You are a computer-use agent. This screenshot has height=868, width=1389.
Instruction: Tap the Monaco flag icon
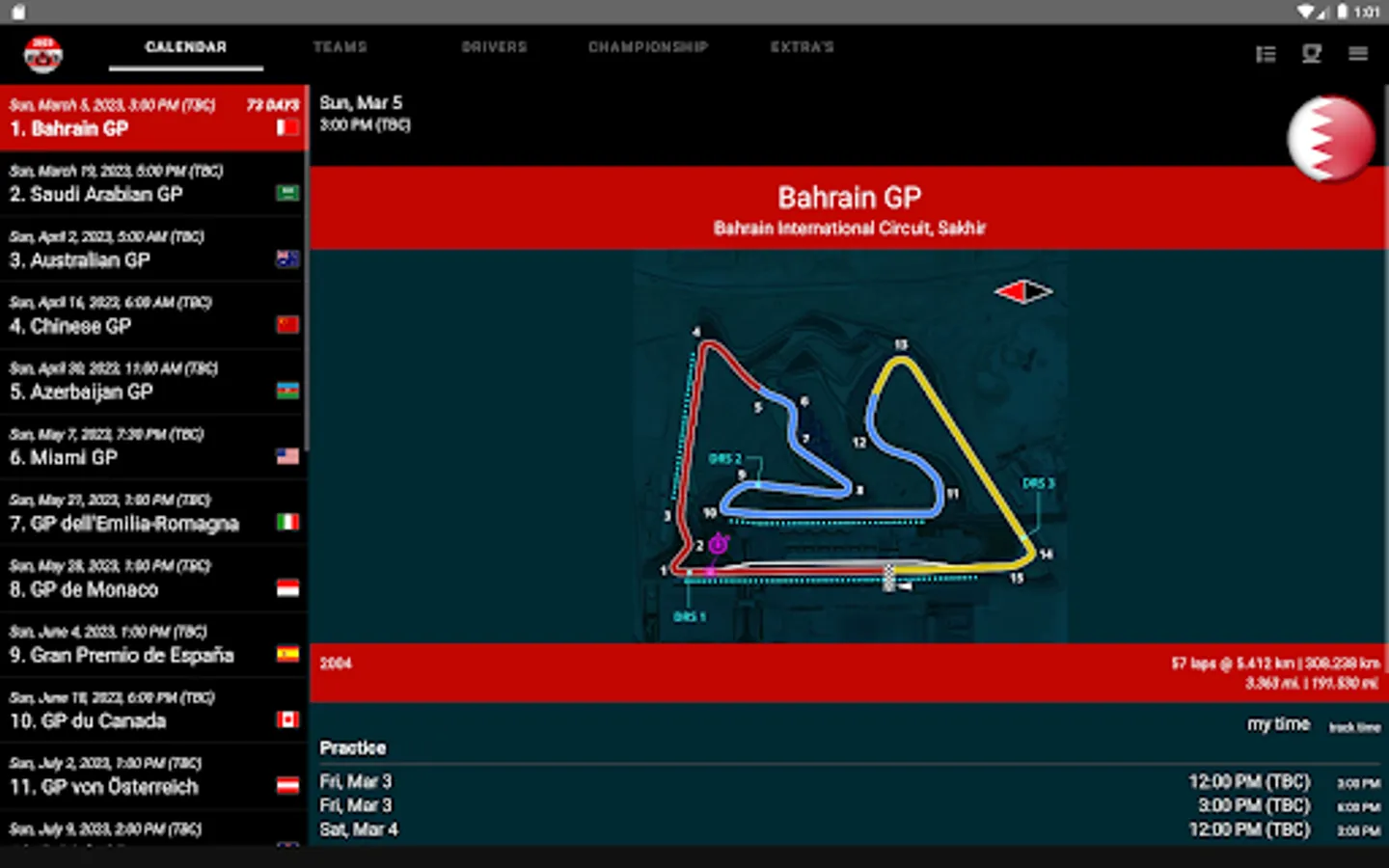(x=287, y=588)
